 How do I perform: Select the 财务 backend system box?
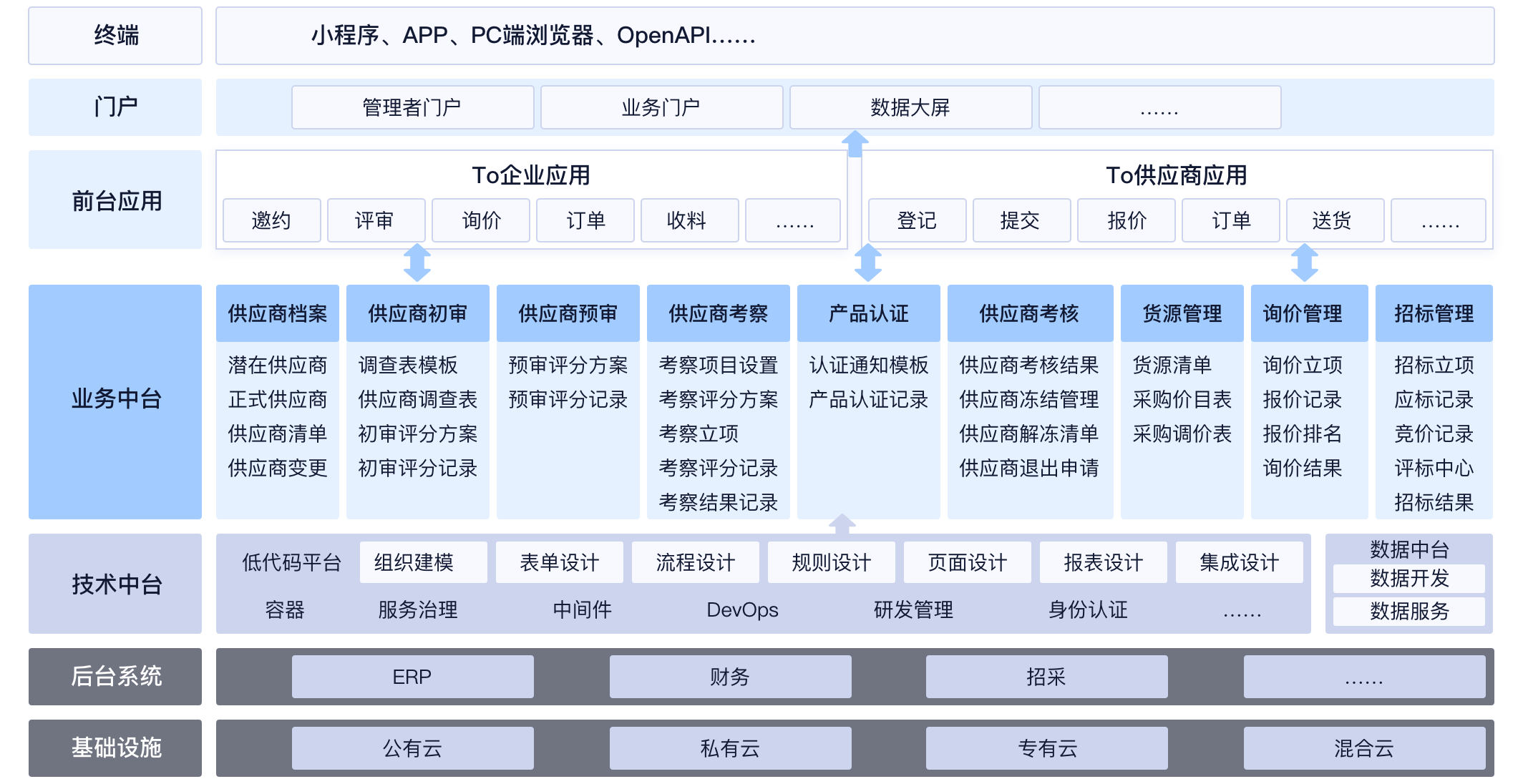coord(731,677)
